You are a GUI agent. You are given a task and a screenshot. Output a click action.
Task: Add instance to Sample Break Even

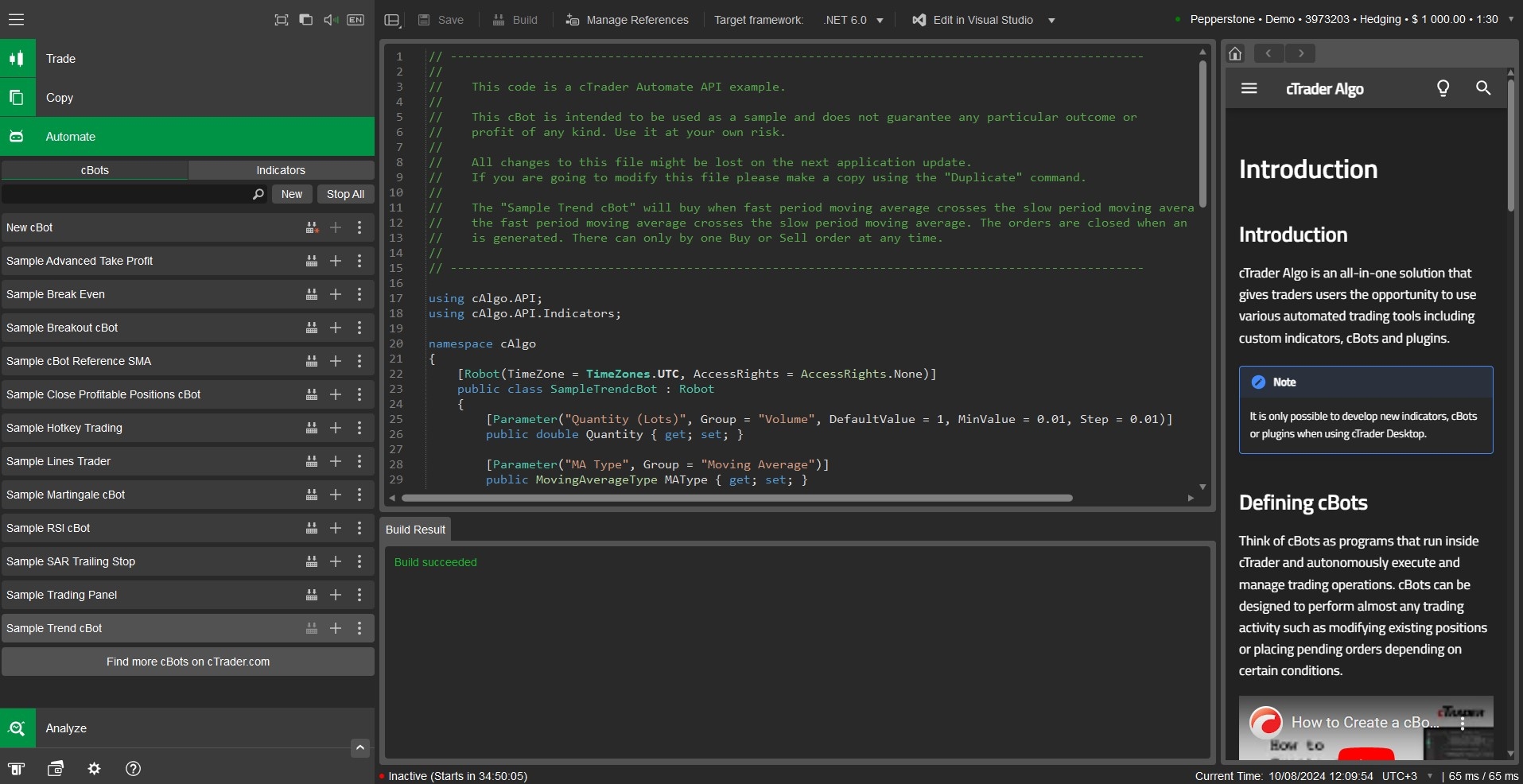(x=336, y=294)
